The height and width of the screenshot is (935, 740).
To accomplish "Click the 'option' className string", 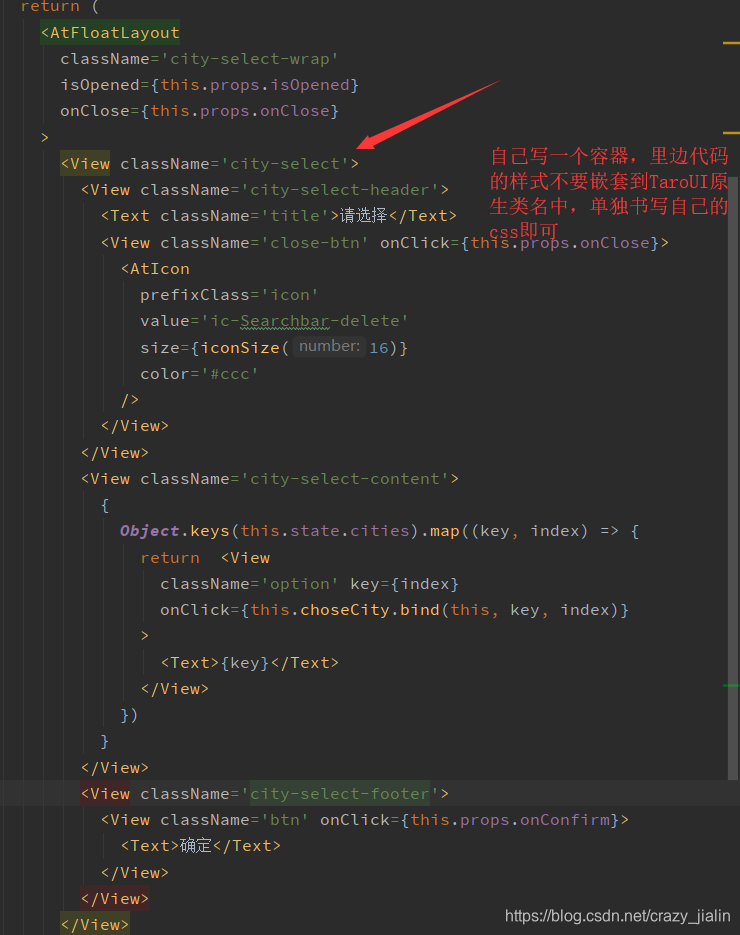I will pos(299,584).
